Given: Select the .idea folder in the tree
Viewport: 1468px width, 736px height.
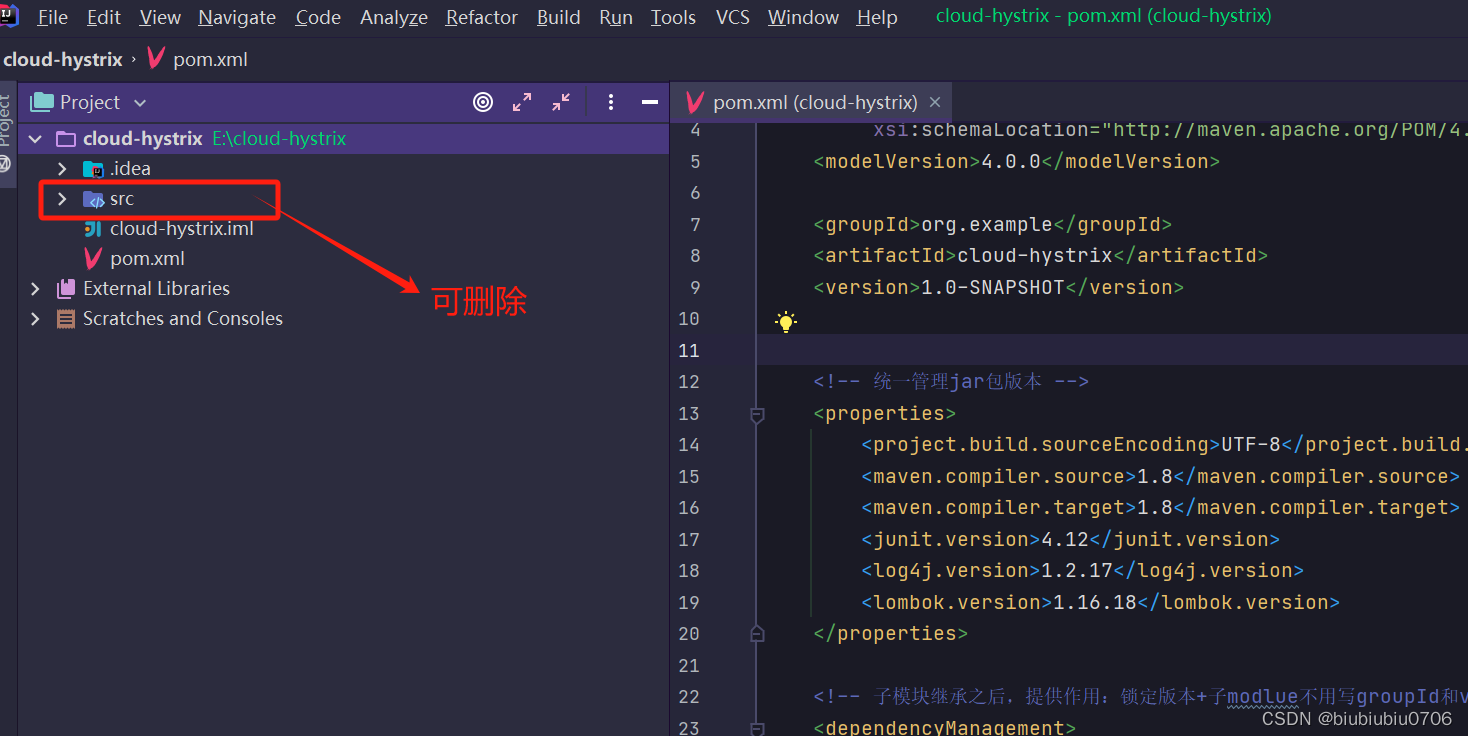Looking at the screenshot, I should point(128,168).
